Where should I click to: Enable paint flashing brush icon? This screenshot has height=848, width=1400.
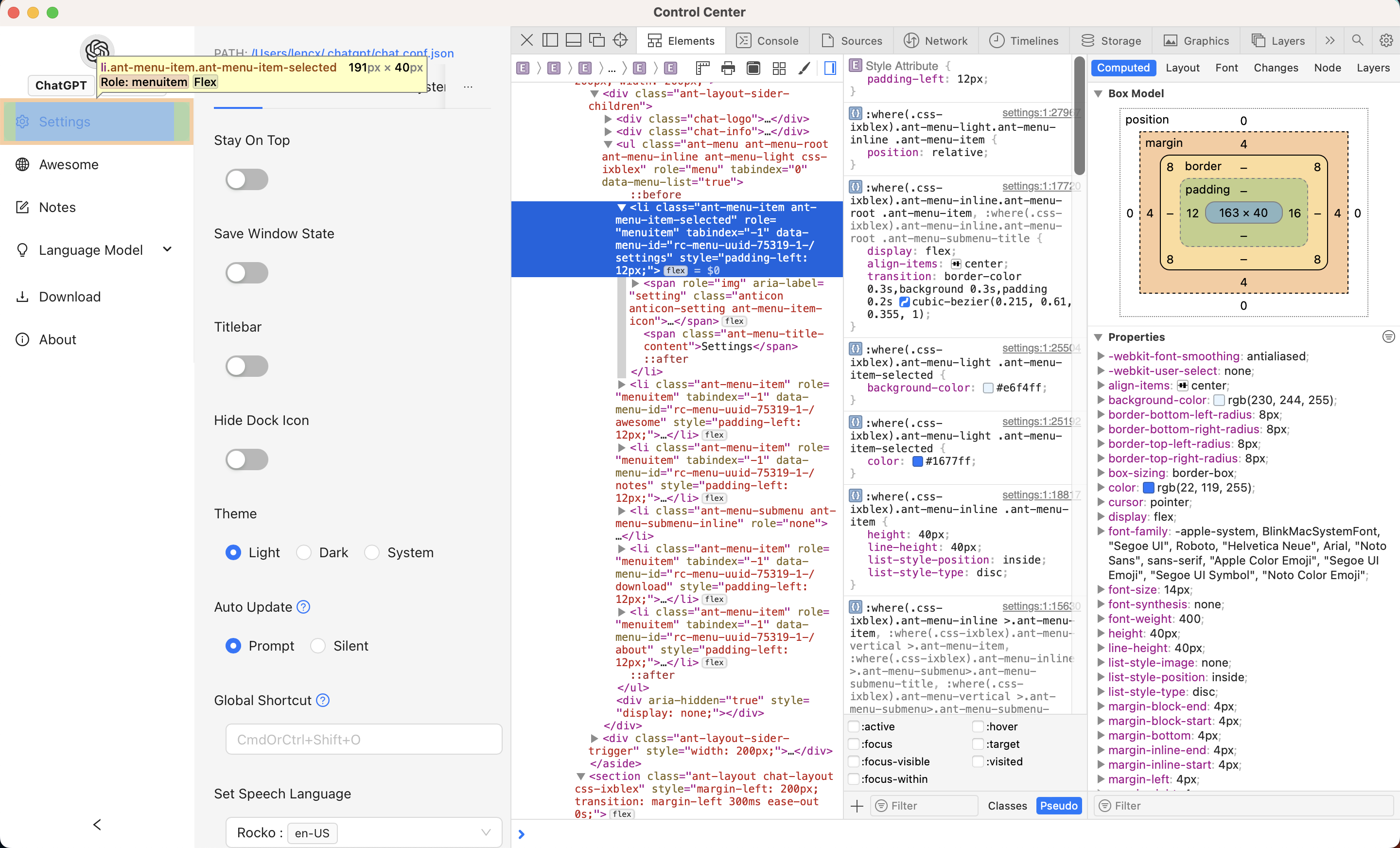coord(804,69)
